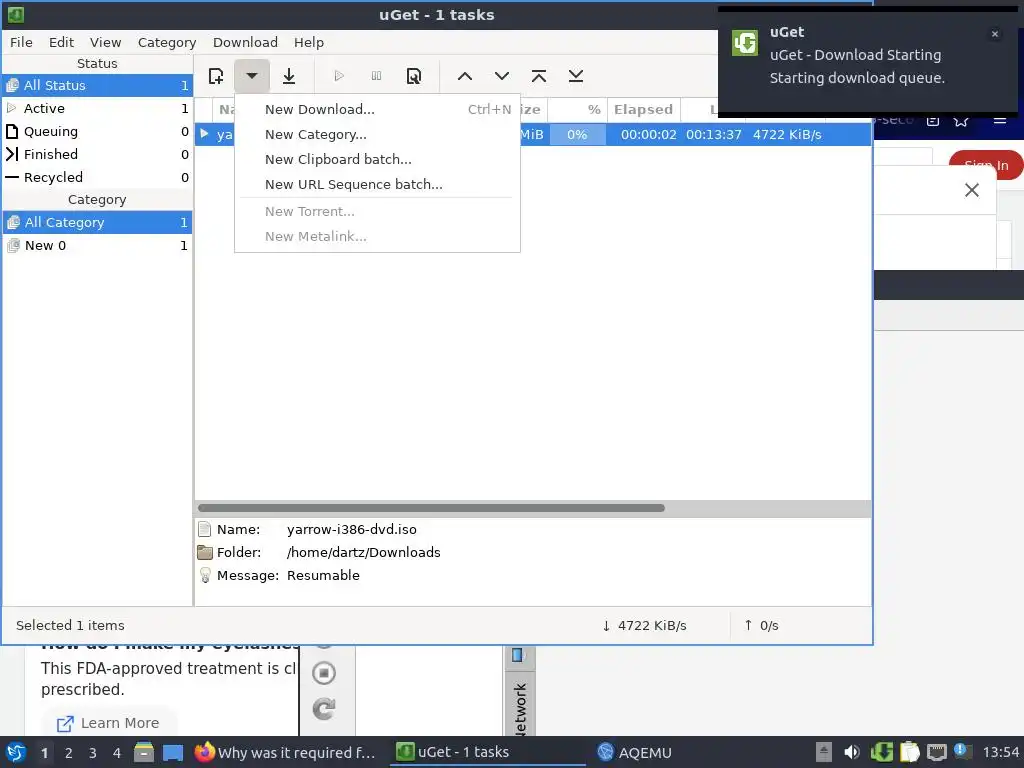Switch to workspace 3
Image resolution: width=1024 pixels, height=768 pixels.
pyautogui.click(x=93, y=753)
